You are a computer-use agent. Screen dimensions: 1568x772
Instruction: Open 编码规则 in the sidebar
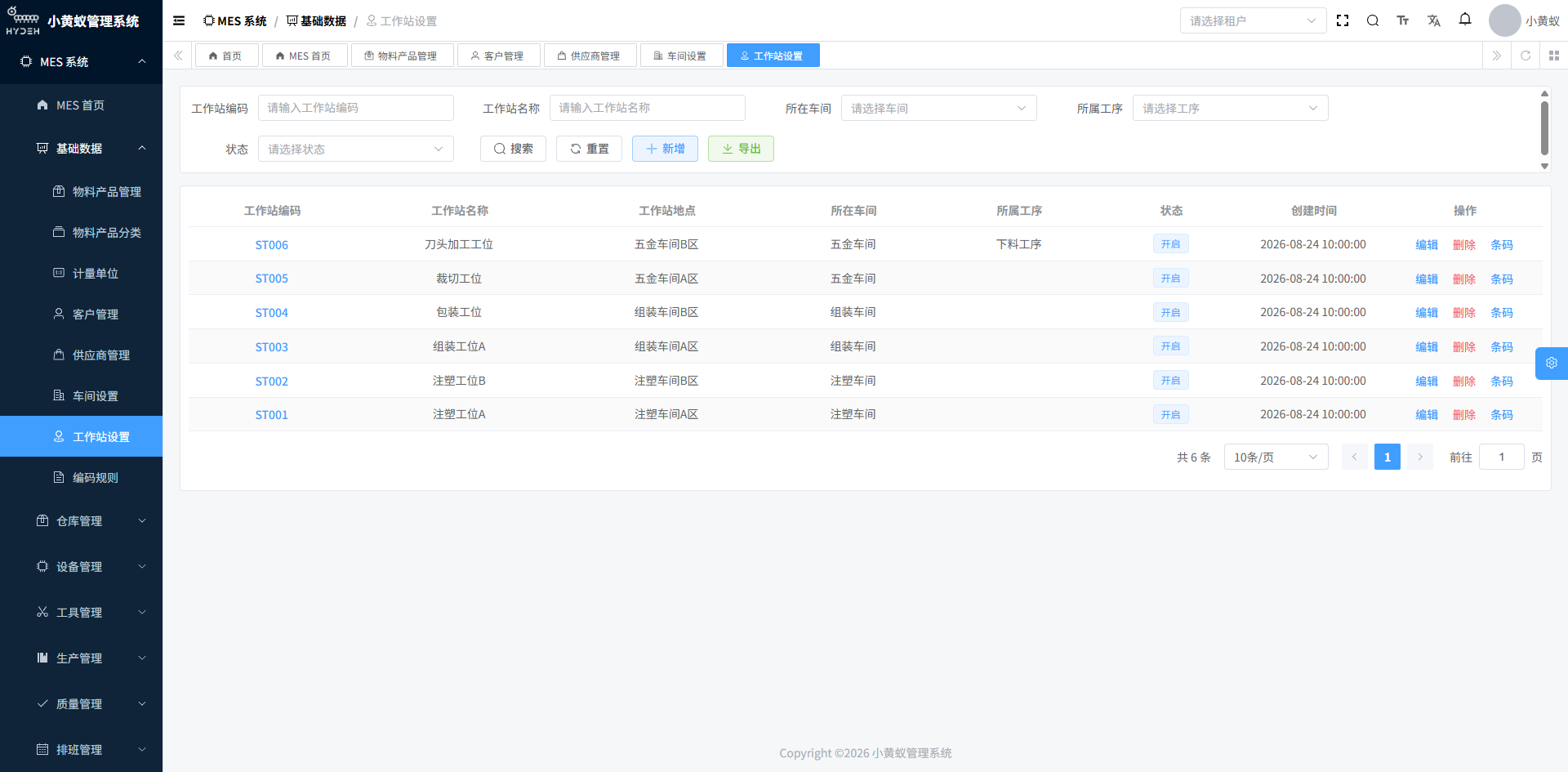coord(82,477)
